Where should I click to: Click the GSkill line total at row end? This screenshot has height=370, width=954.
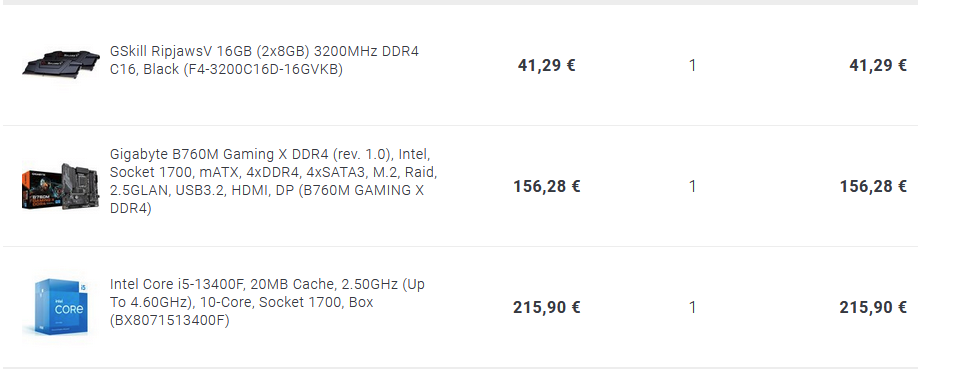pos(878,65)
